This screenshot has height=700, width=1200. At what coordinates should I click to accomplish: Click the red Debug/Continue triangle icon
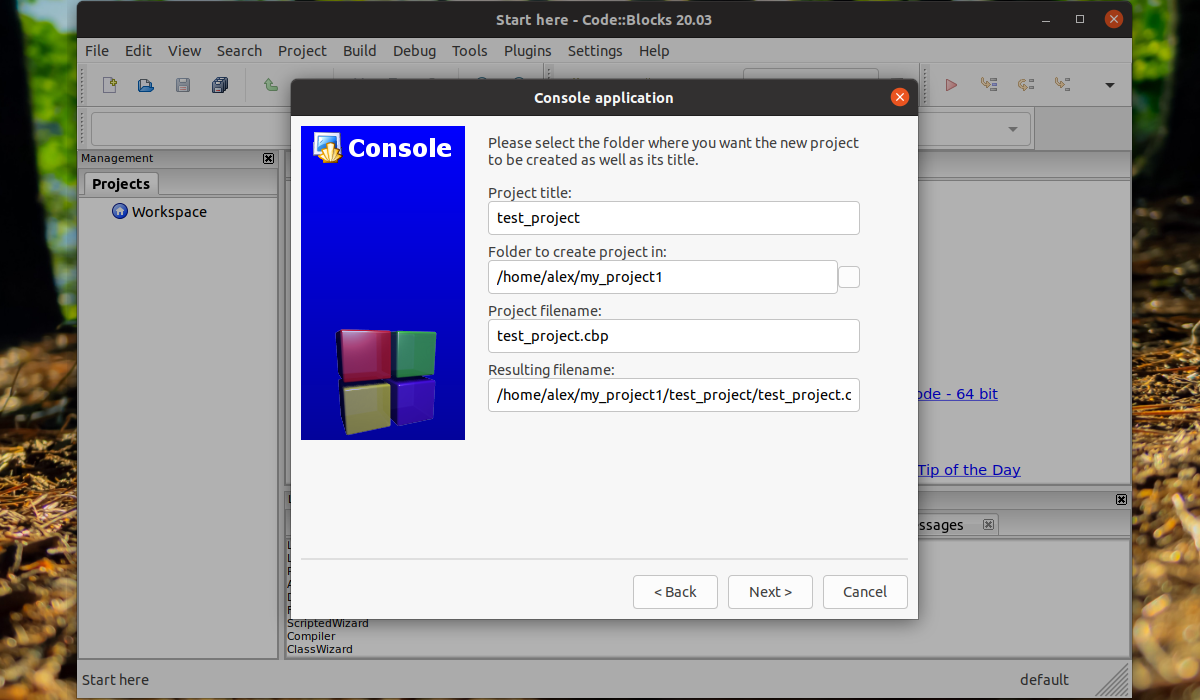tap(951, 85)
